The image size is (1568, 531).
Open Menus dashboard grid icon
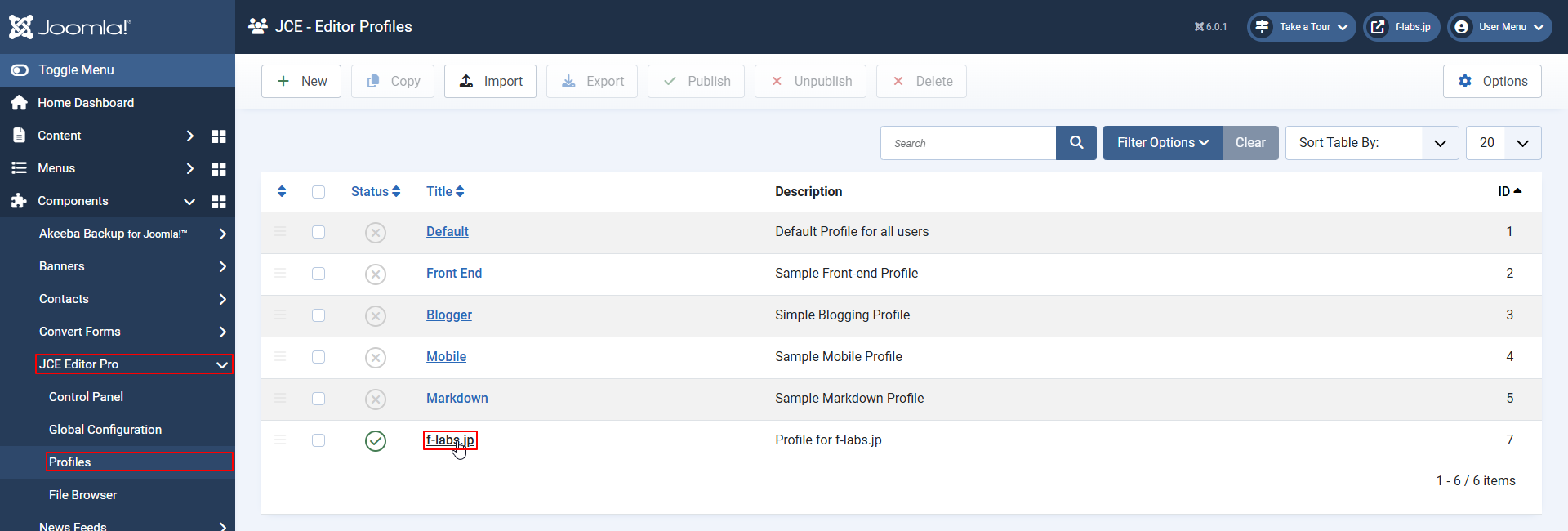(x=219, y=169)
